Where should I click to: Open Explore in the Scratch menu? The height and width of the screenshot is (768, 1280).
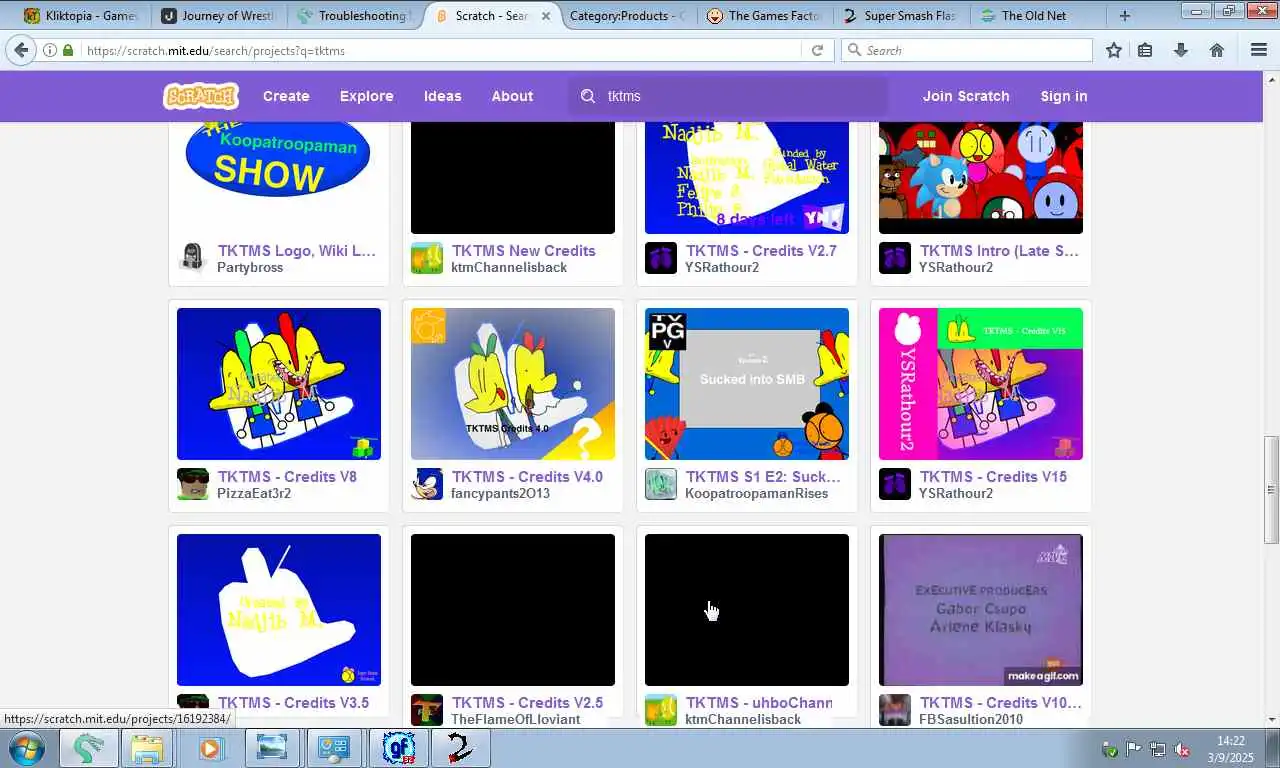tap(367, 96)
